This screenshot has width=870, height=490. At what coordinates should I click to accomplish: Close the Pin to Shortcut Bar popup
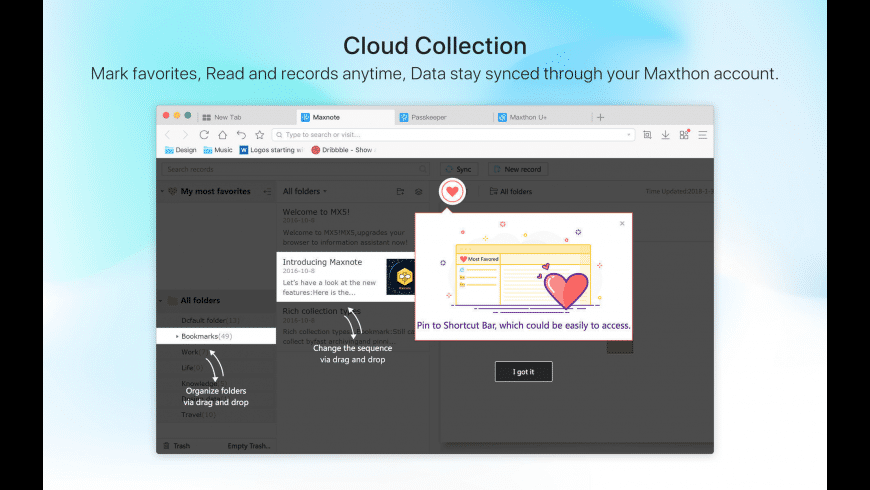pyautogui.click(x=622, y=224)
